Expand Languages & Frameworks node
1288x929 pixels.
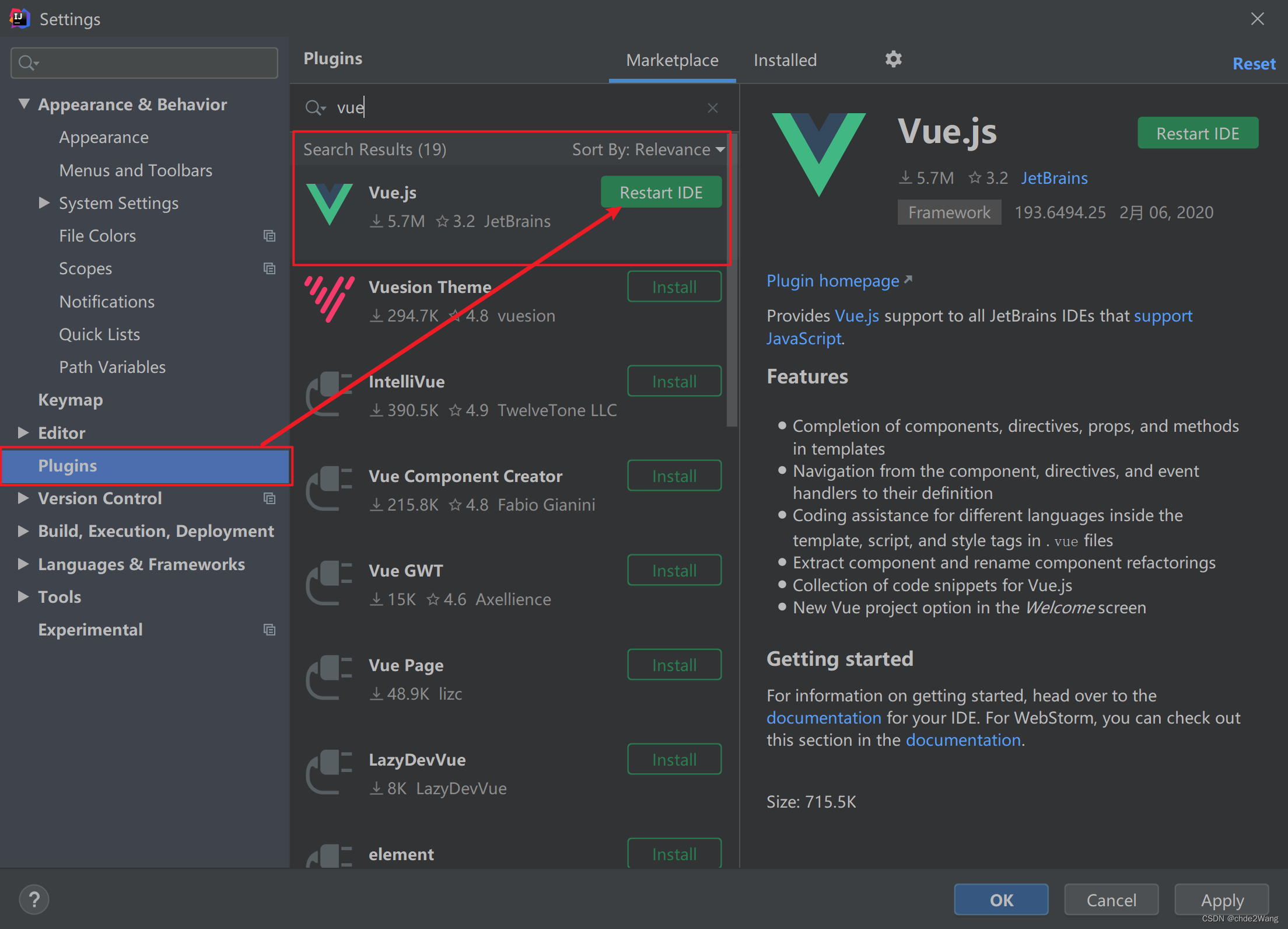pos(23,564)
